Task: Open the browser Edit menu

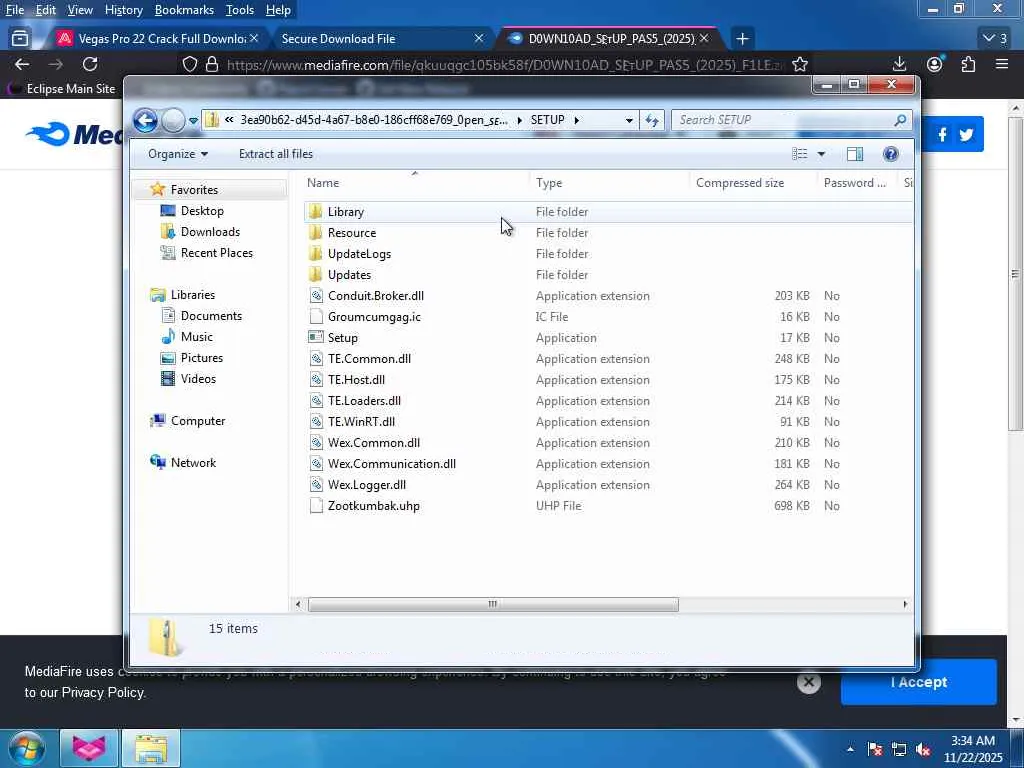Action: click(45, 10)
